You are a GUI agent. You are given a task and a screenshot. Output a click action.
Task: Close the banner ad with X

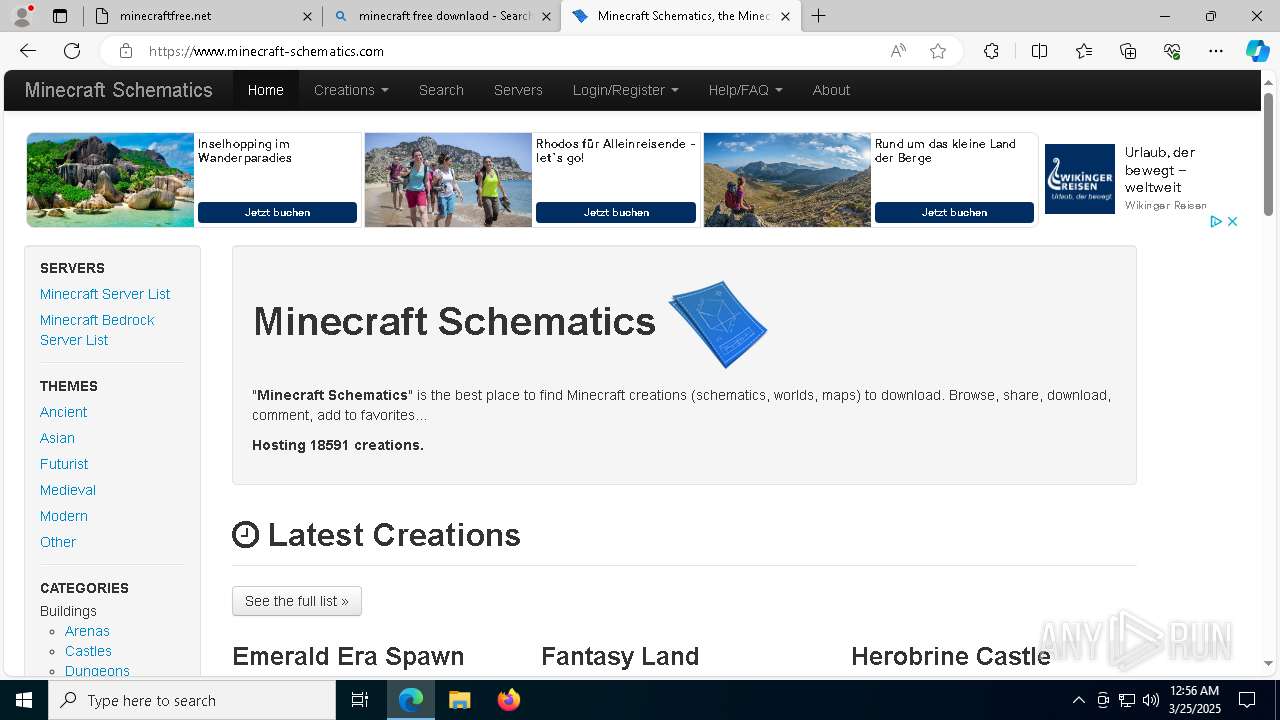[x=1232, y=222]
